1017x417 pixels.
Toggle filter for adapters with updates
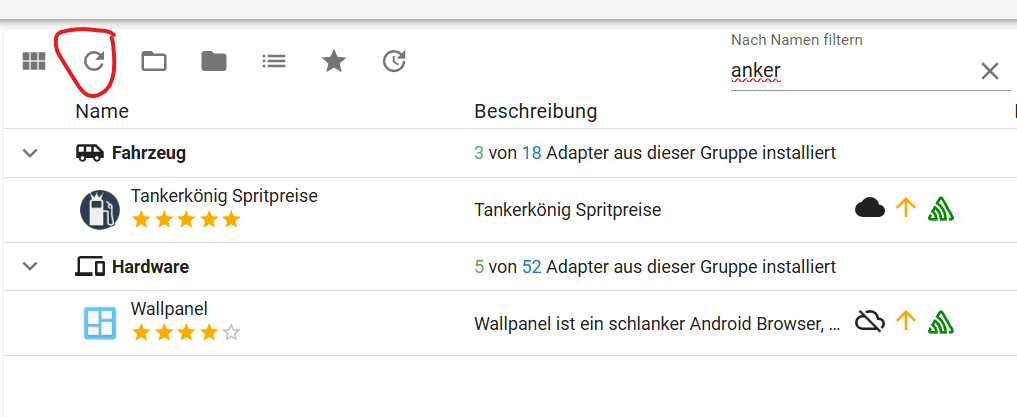[394, 62]
